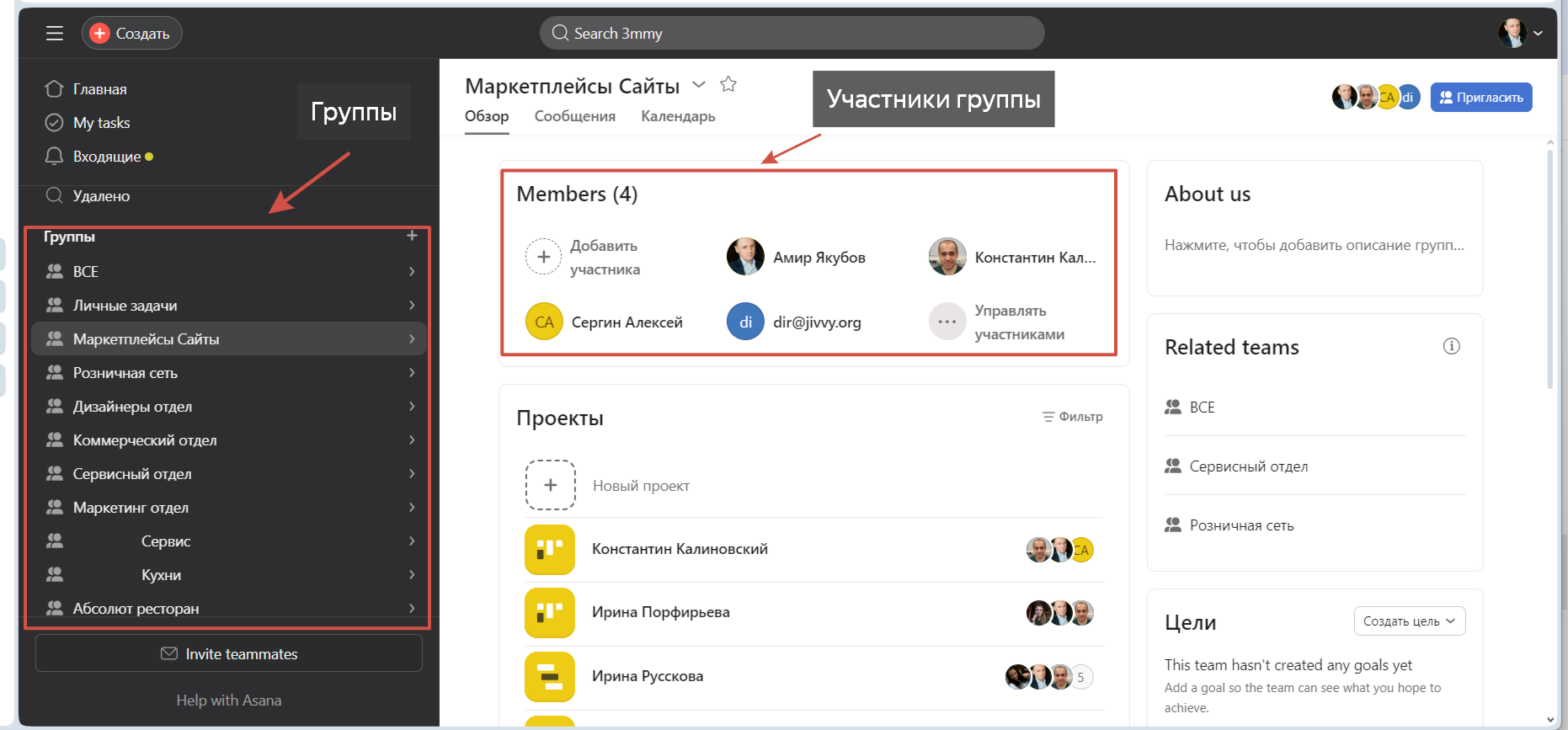Expand chevron for ВСЕ group
The image size is (1568, 730).
[412, 271]
